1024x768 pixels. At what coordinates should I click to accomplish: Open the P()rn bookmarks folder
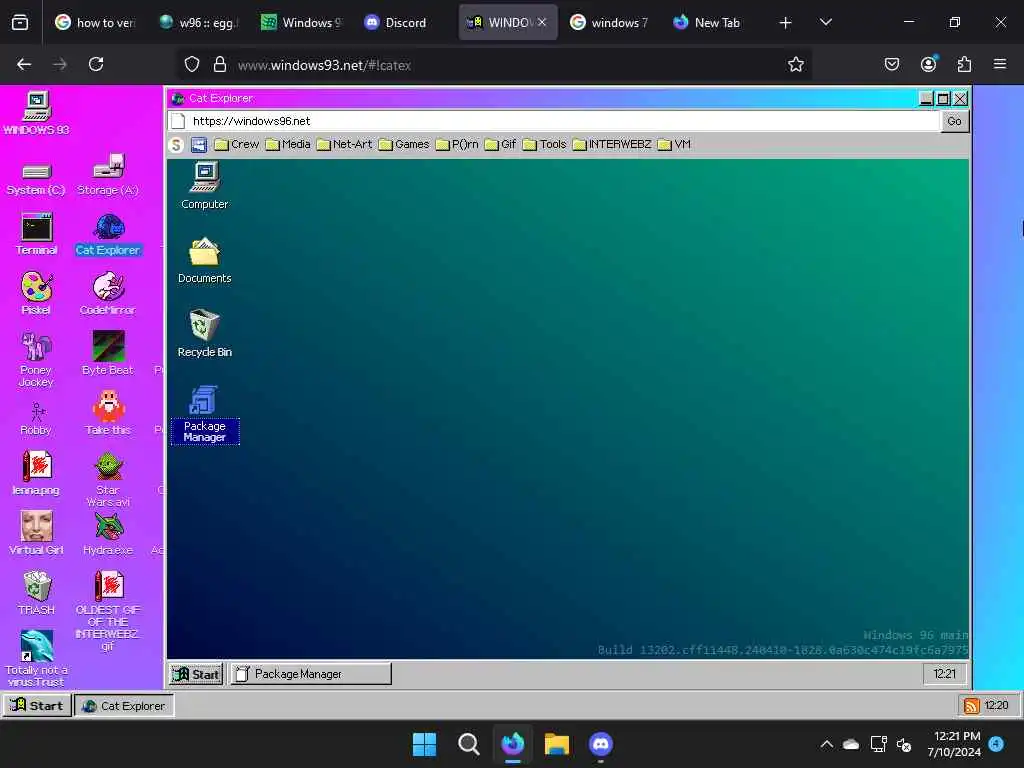[x=456, y=144]
